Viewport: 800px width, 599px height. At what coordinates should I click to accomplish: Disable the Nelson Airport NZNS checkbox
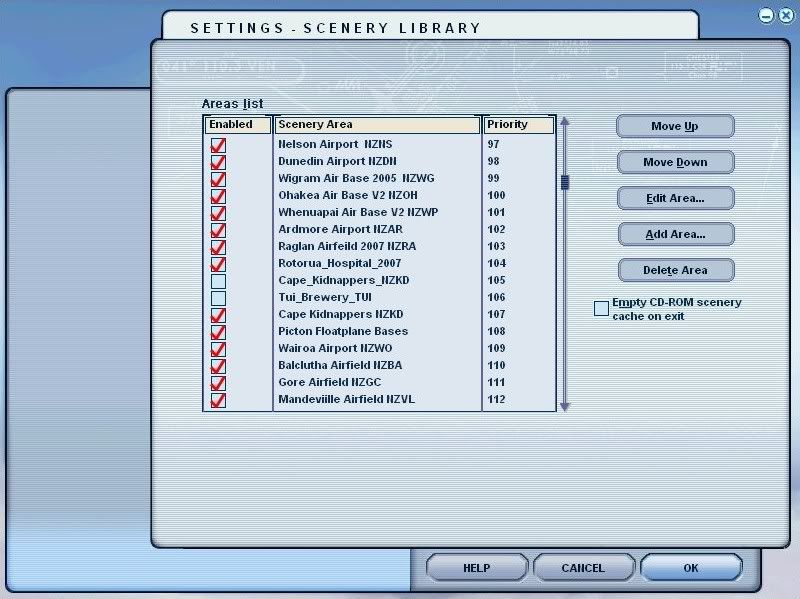coord(218,145)
